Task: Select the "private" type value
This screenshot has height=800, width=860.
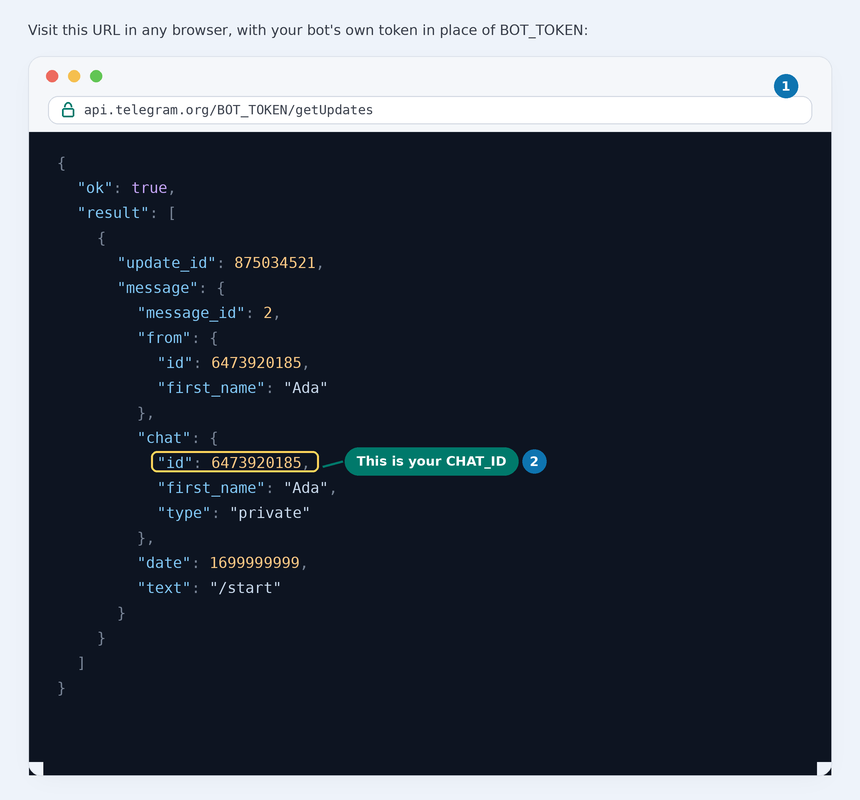Action: pyautogui.click(x=269, y=513)
